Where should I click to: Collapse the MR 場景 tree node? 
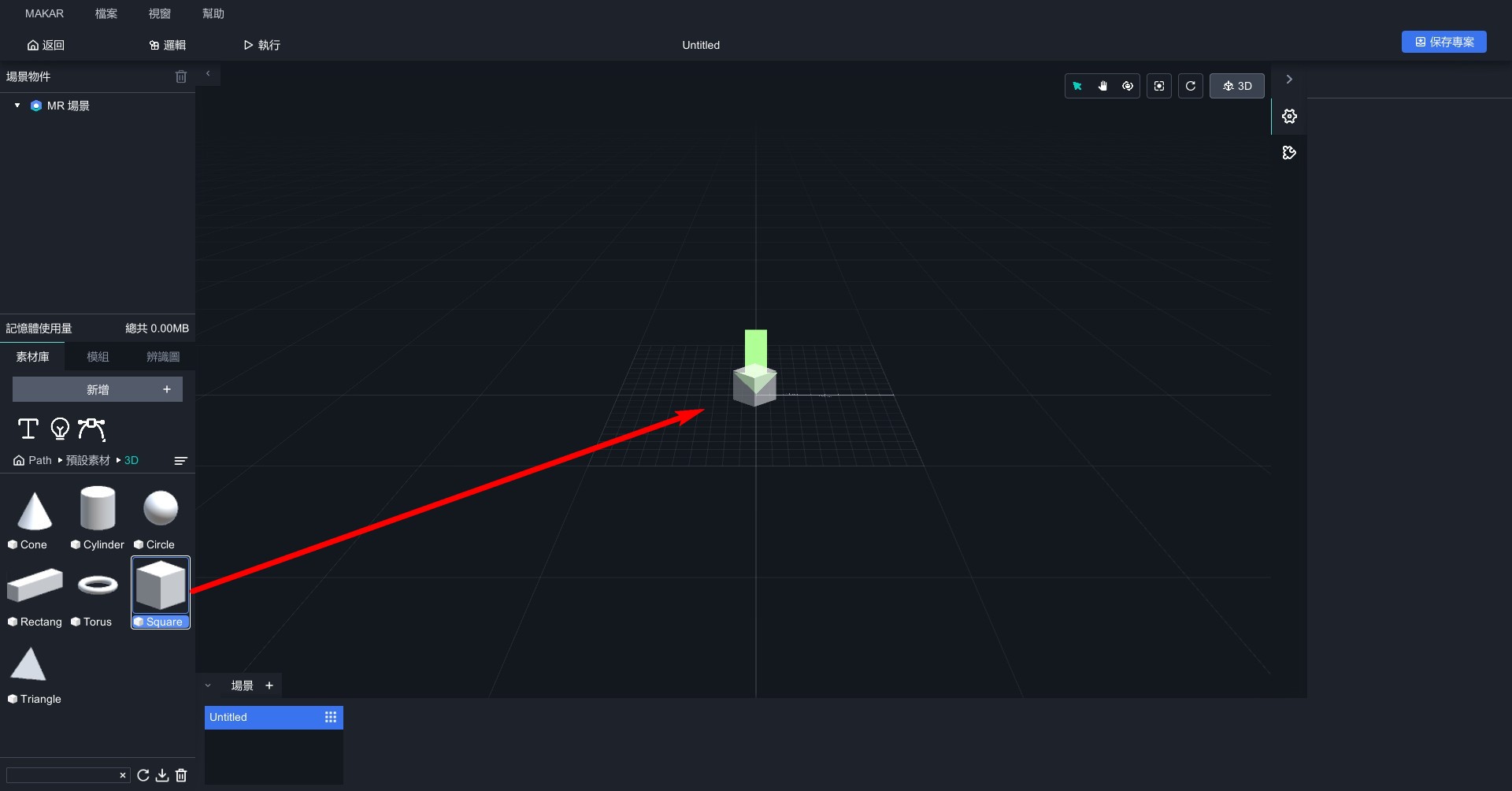[17, 106]
